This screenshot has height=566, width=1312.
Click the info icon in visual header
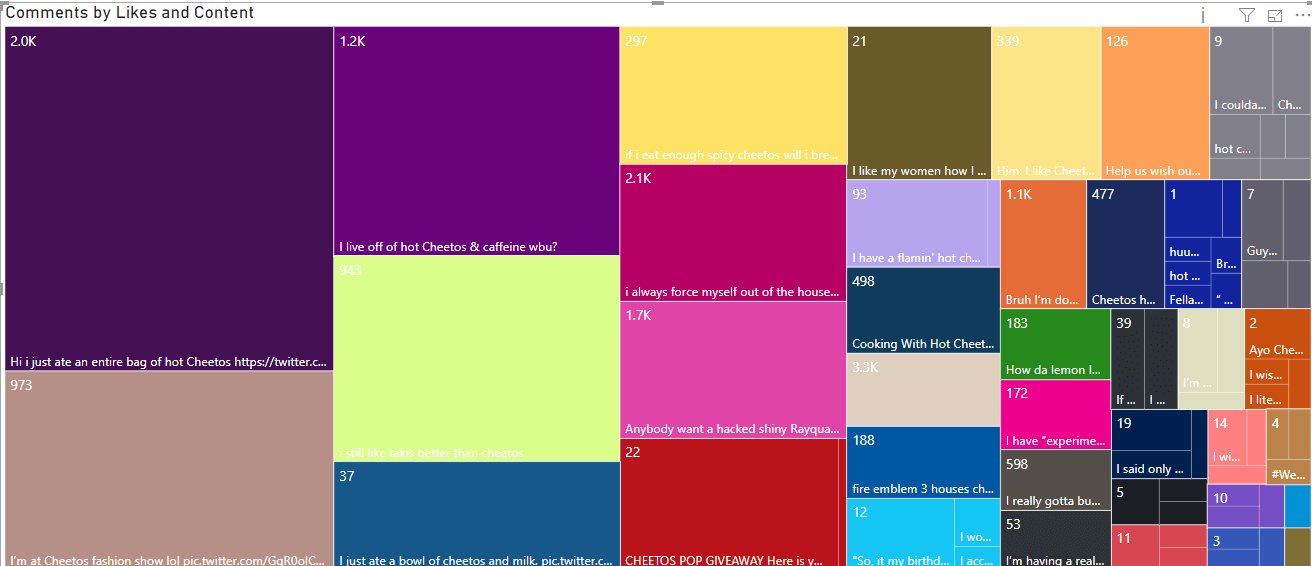point(1203,15)
